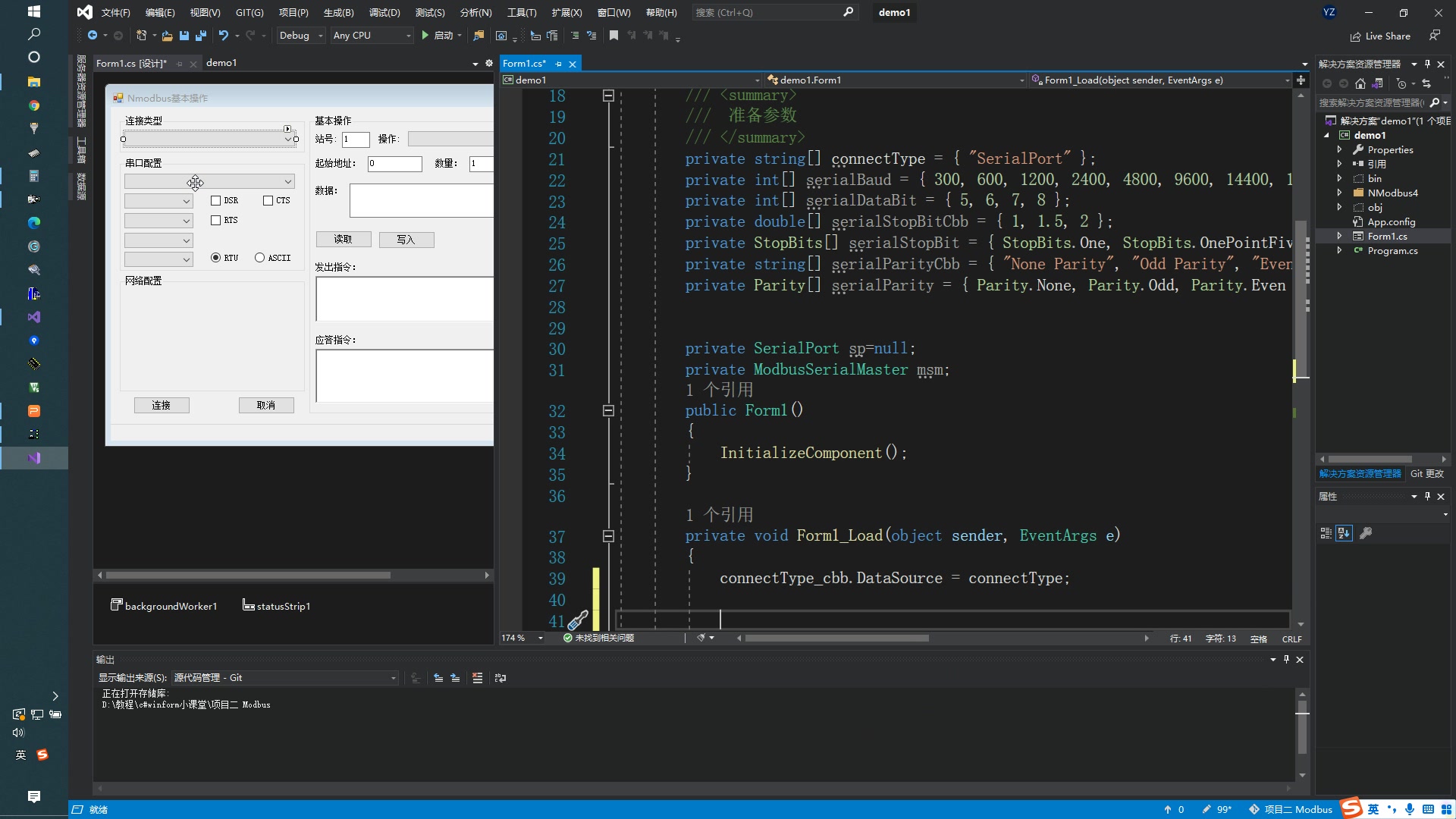1456x819 pixels.
Task: Clear the output window contents
Action: point(477,677)
